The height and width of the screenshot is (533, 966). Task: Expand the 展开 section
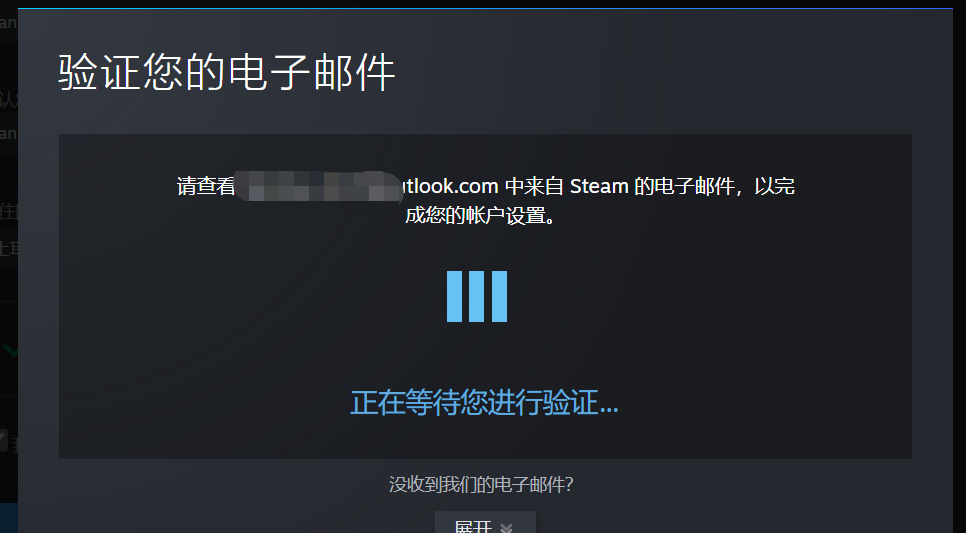point(485,523)
